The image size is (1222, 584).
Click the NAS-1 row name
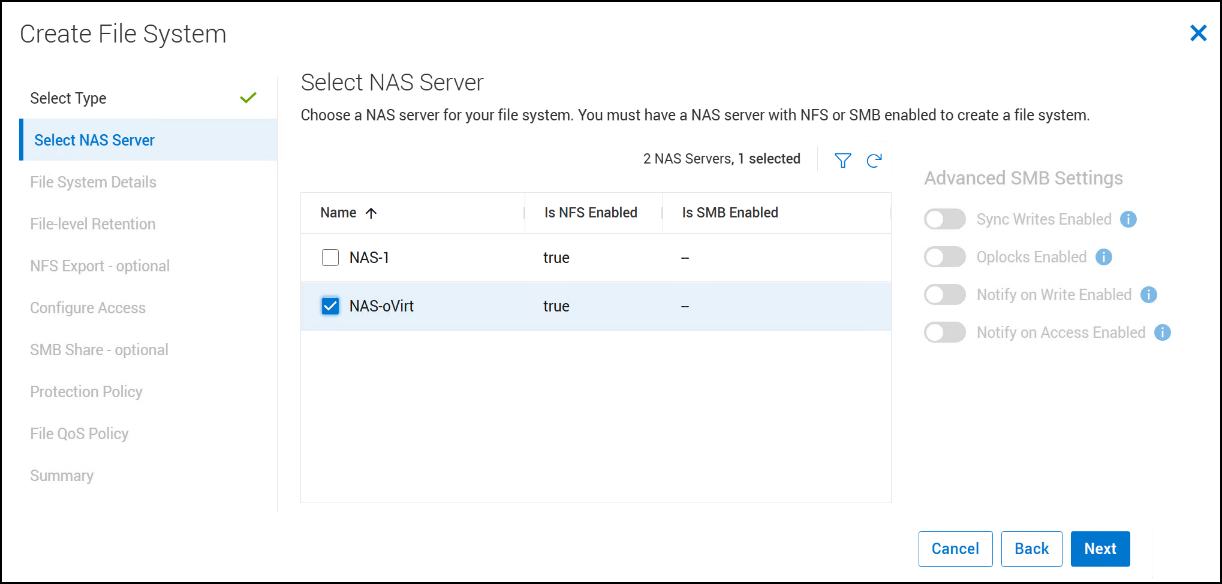coord(369,258)
